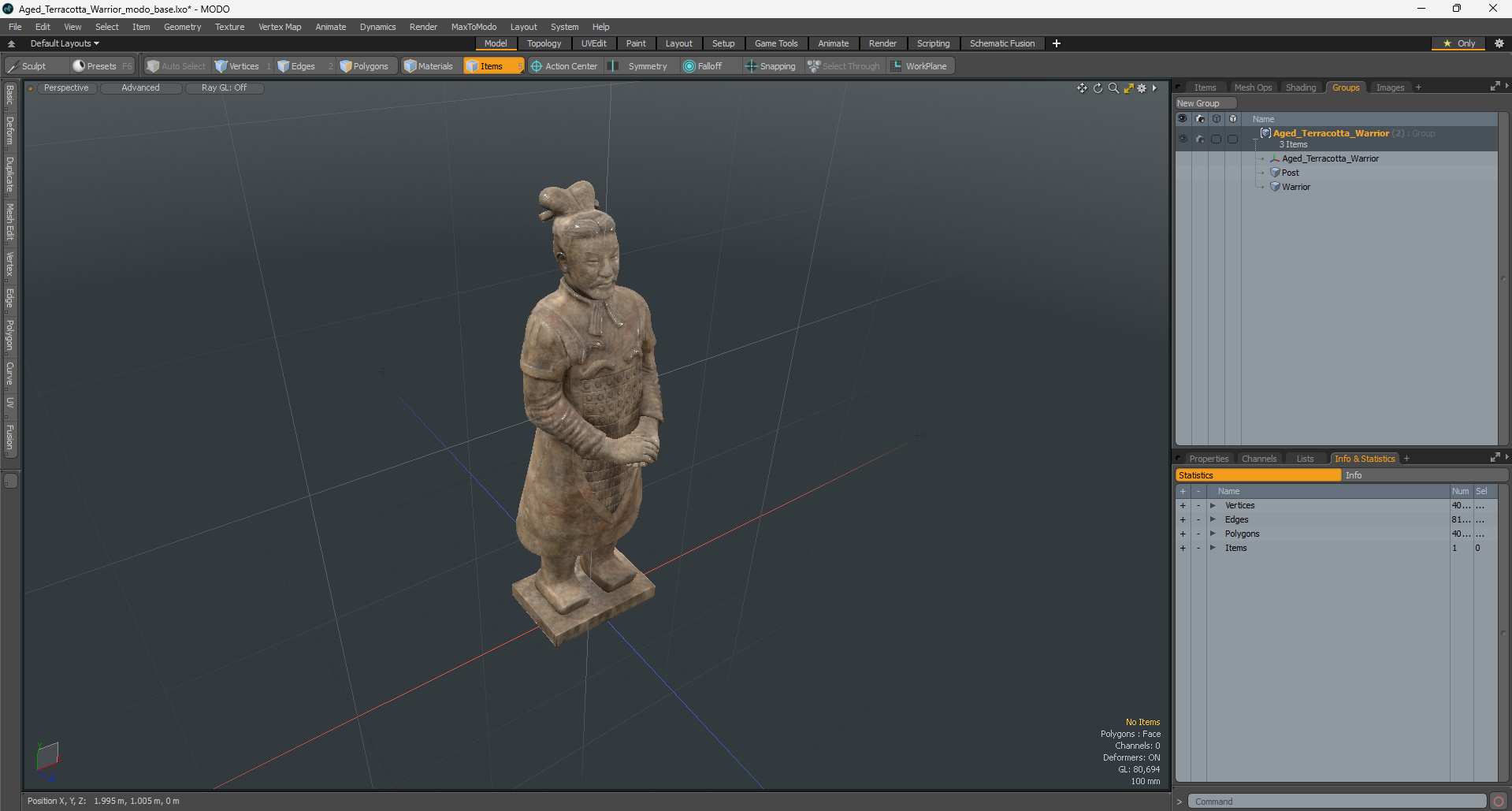Toggle the Only star button
The height and width of the screenshot is (811, 1512).
1459,43
